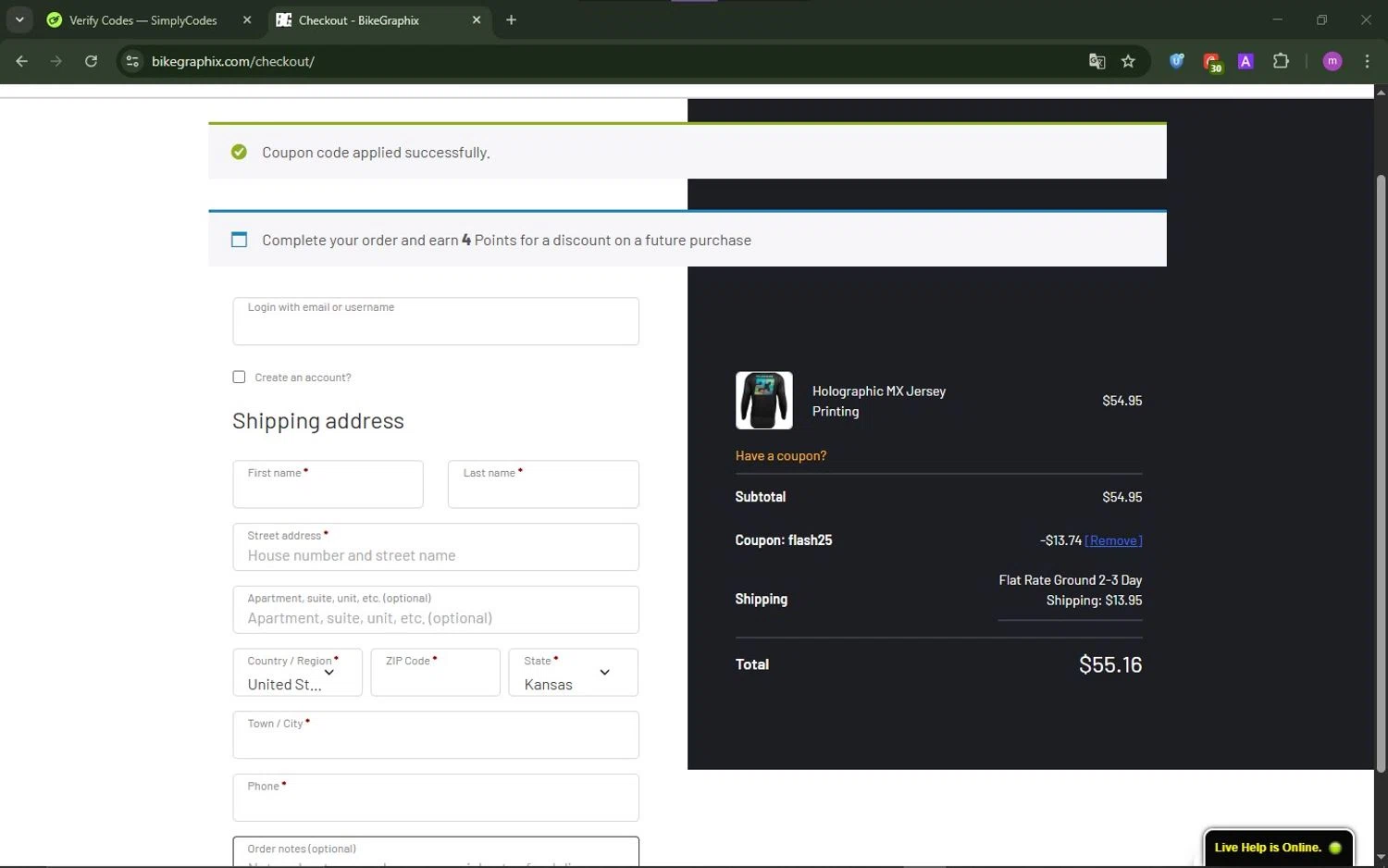Click the Login with email or username field
The image size is (1388, 868).
(x=436, y=321)
